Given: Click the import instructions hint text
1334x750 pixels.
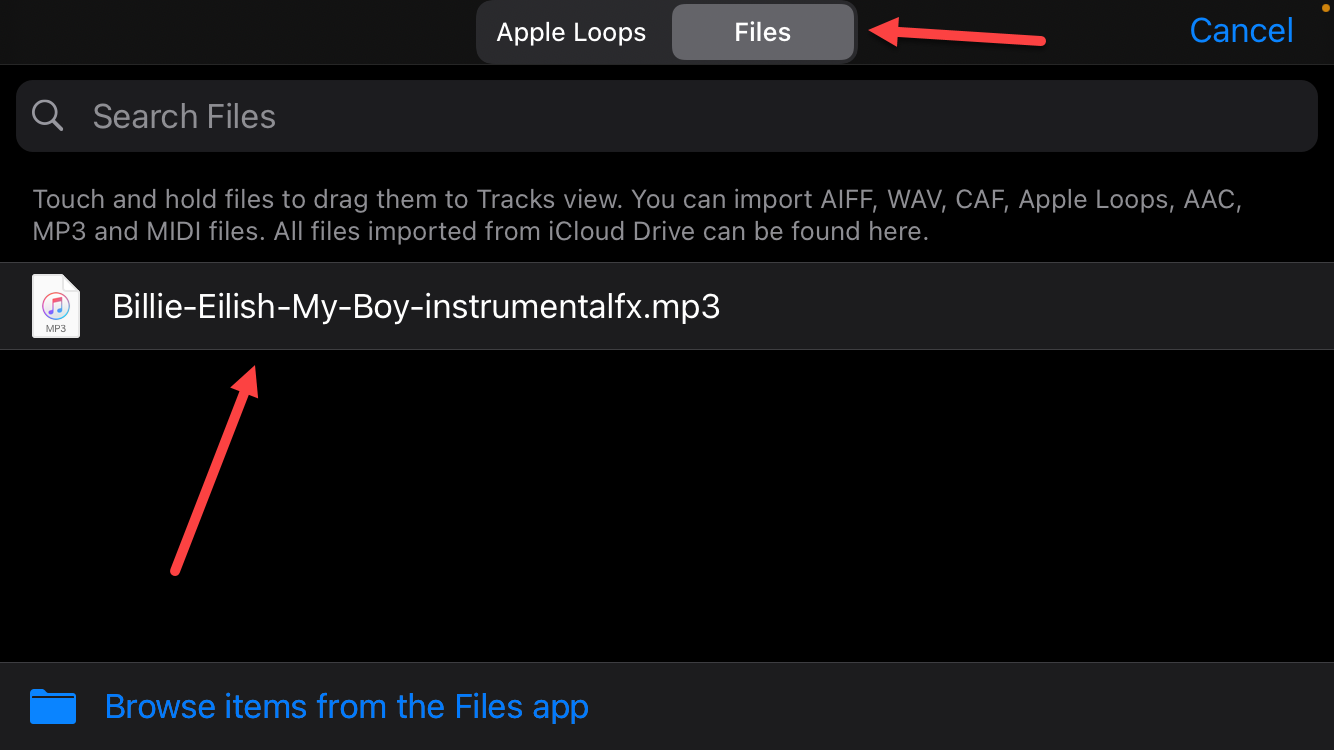Looking at the screenshot, I should tap(636, 216).
